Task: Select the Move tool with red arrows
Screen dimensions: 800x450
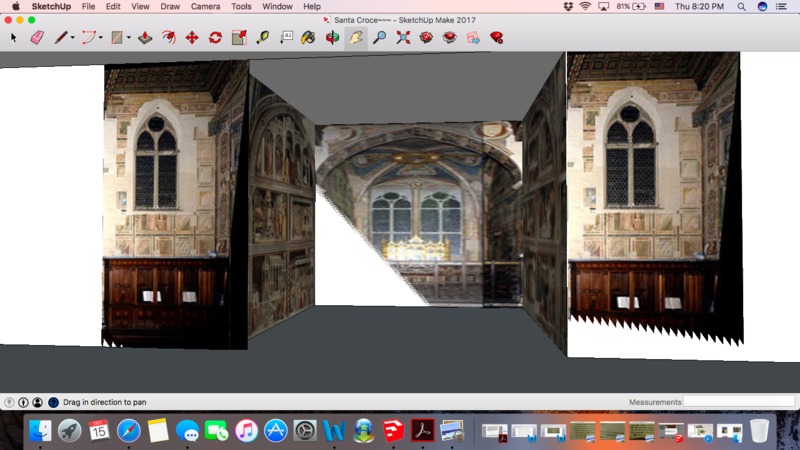Action: click(x=192, y=38)
